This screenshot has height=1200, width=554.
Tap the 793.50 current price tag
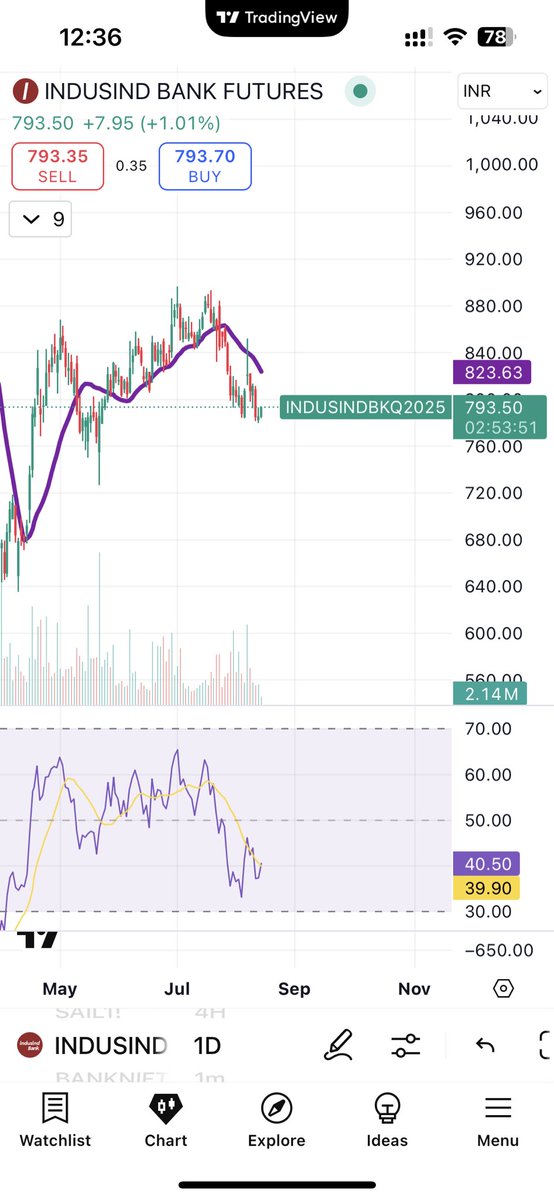click(x=499, y=417)
